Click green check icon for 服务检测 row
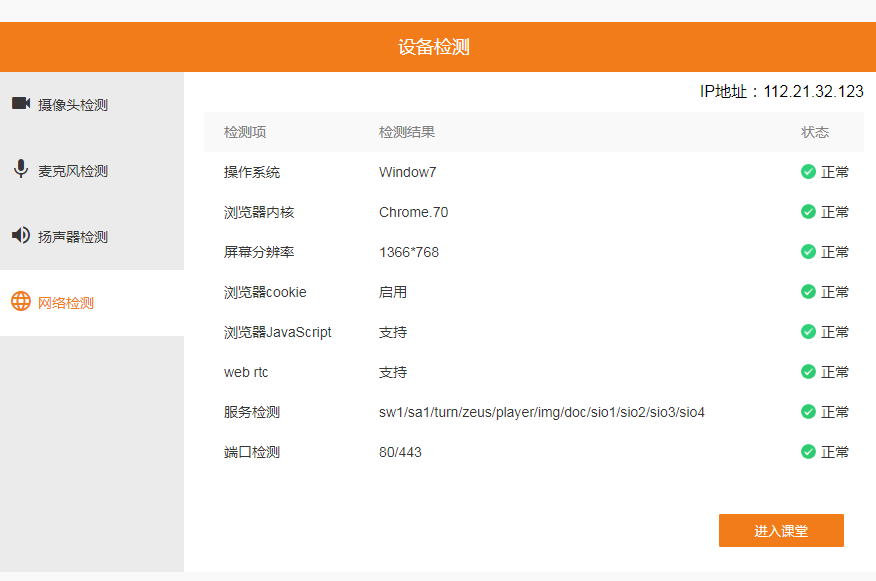This screenshot has height=581, width=876. tap(808, 412)
